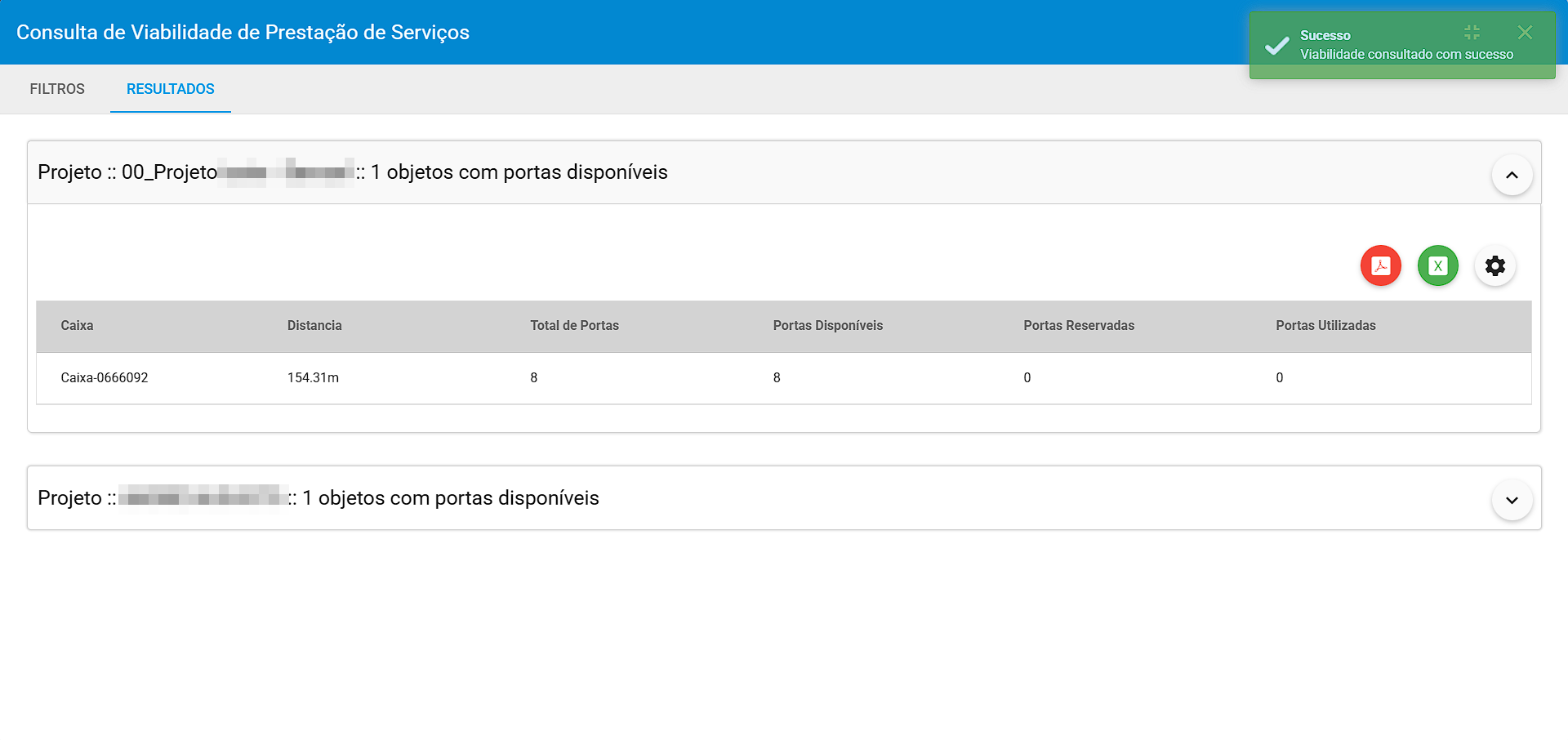Sort by the Caixa column header
Image resolution: width=1568 pixels, height=740 pixels.
coord(77,325)
